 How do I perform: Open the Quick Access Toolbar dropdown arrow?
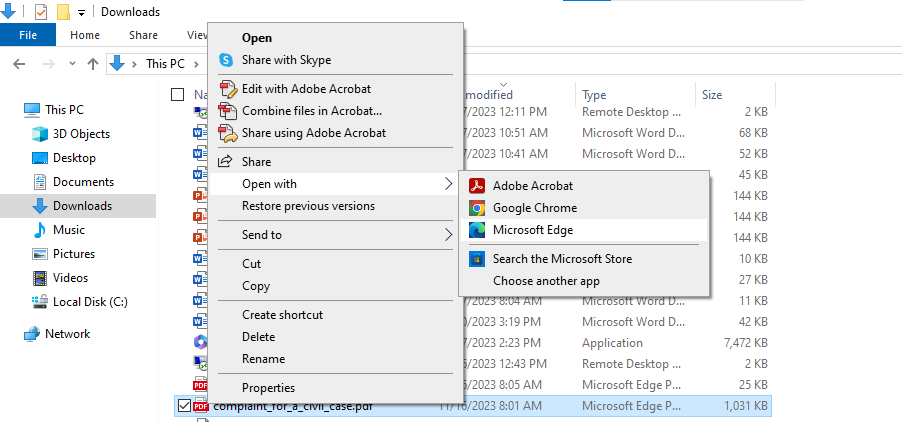tap(81, 12)
